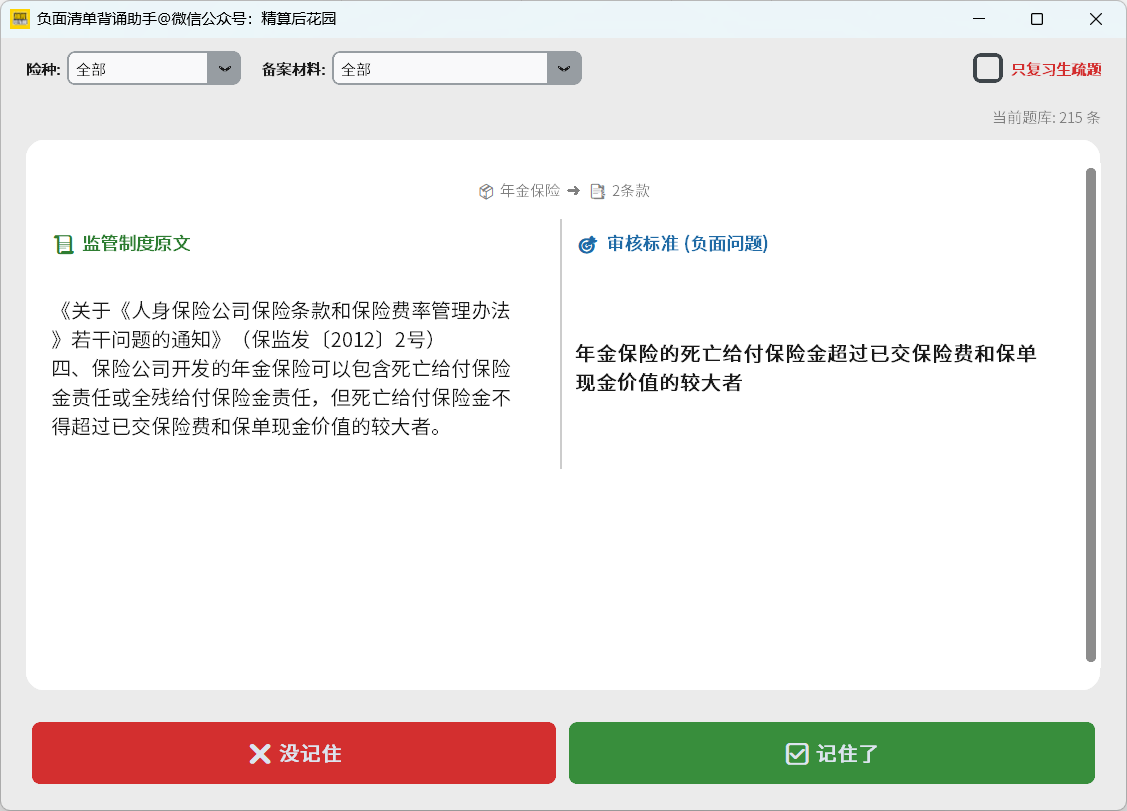Click the box icon beside 年金保险

pyautogui.click(x=486, y=191)
